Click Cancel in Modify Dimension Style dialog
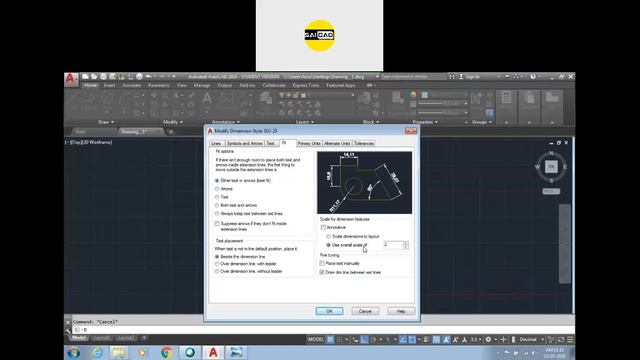640x360 pixels. [x=365, y=311]
